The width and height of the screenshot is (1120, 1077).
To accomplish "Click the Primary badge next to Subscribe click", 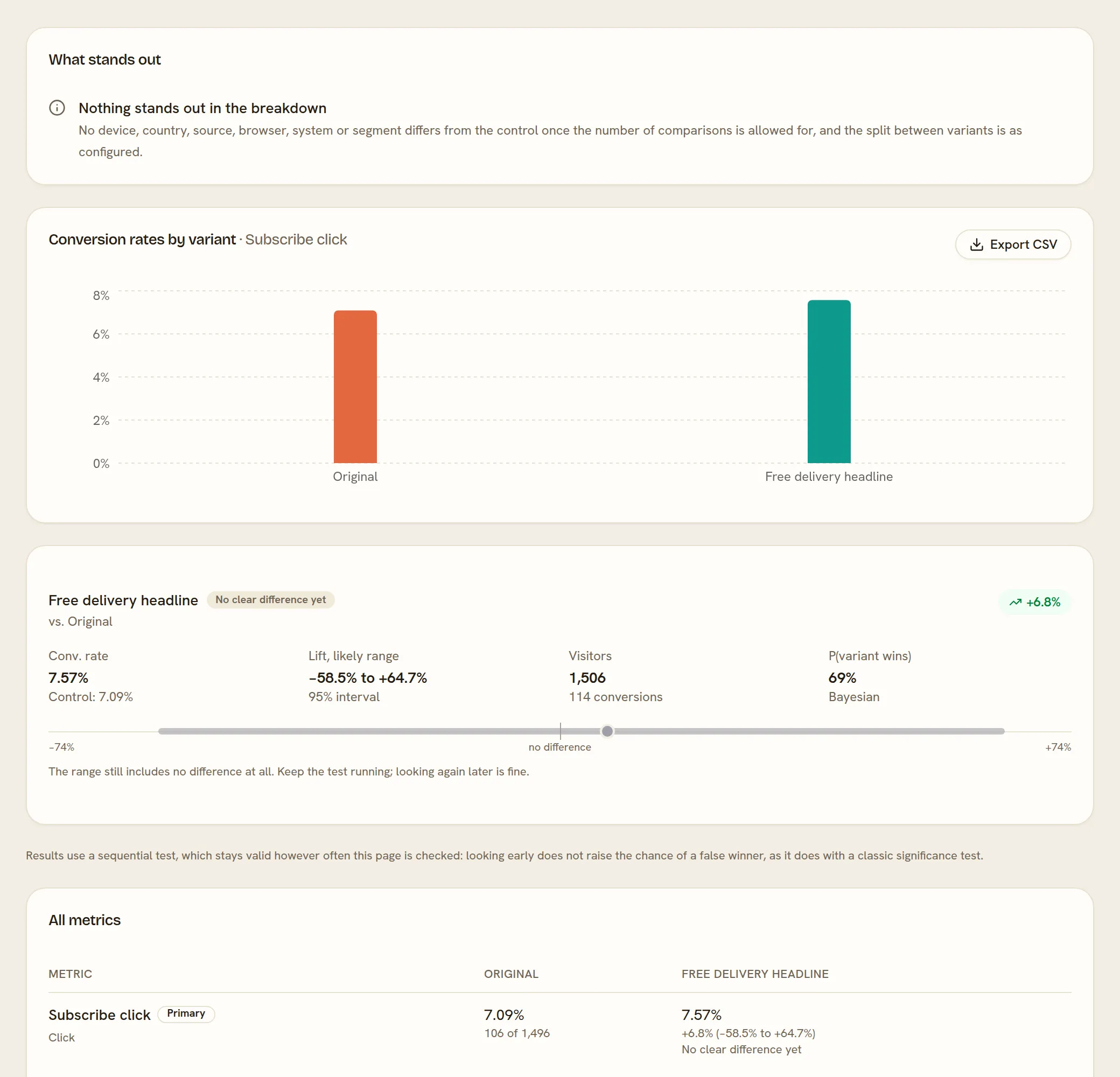I will (186, 1013).
